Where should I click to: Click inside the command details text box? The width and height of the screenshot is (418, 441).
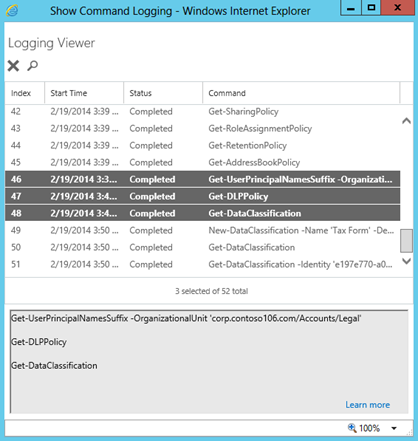pos(209,362)
